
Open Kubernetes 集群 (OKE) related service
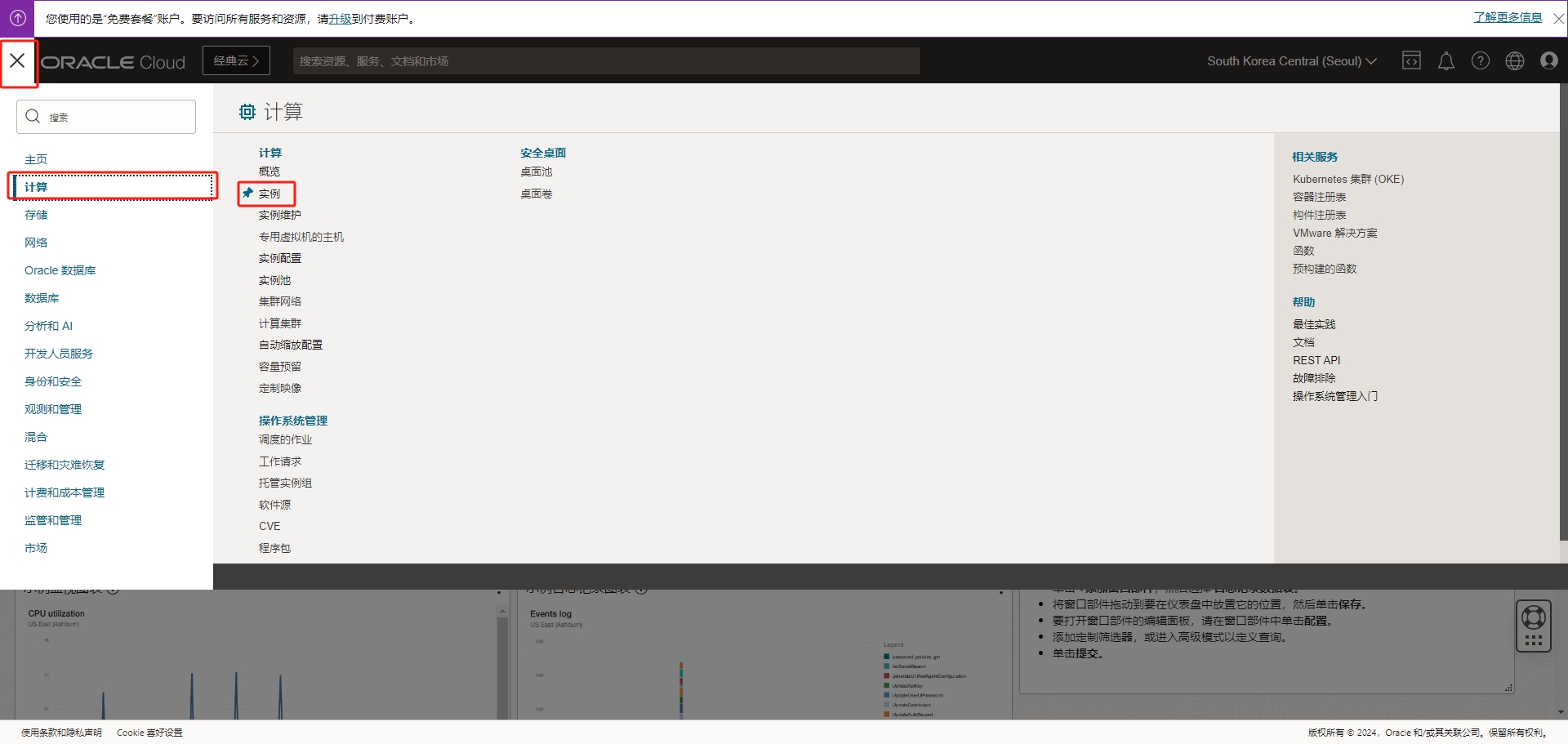(1348, 179)
